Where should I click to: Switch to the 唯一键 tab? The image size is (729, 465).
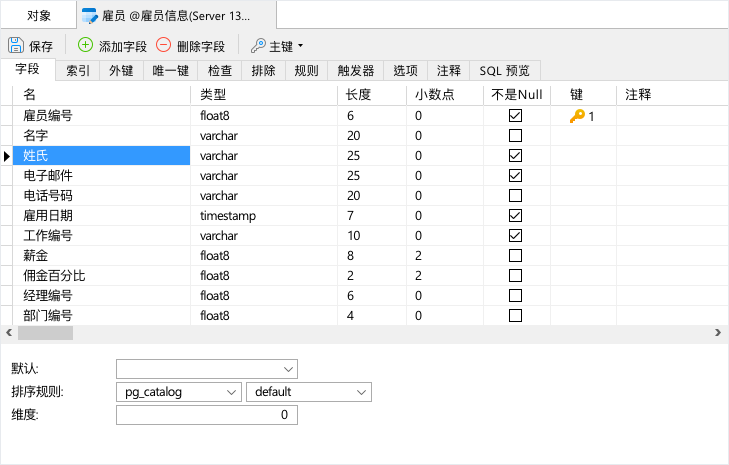tap(171, 71)
